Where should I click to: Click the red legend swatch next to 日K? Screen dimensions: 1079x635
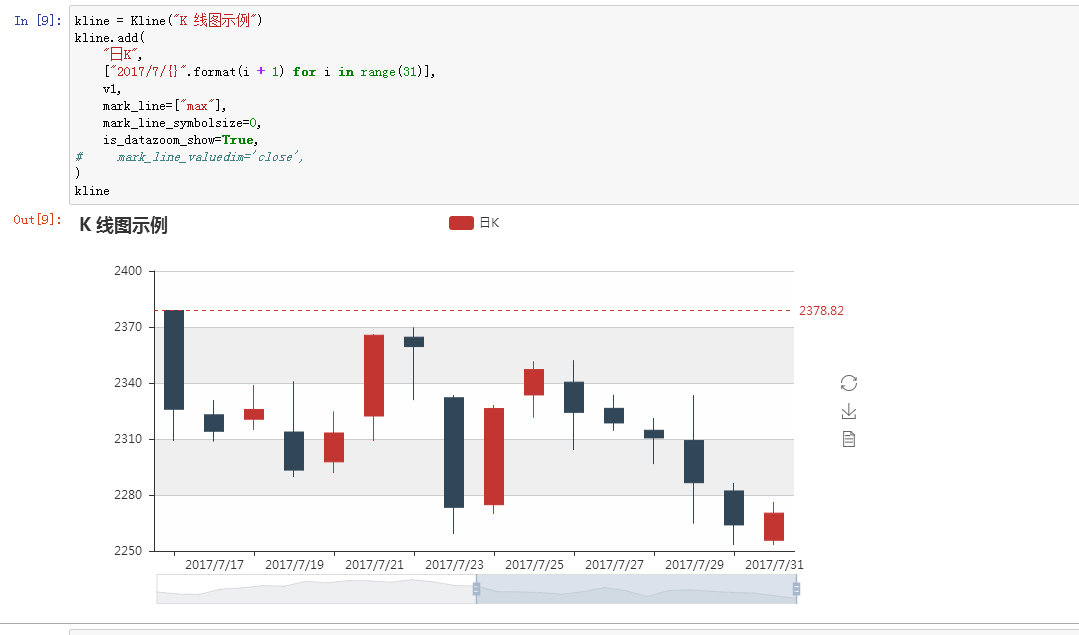[463, 222]
